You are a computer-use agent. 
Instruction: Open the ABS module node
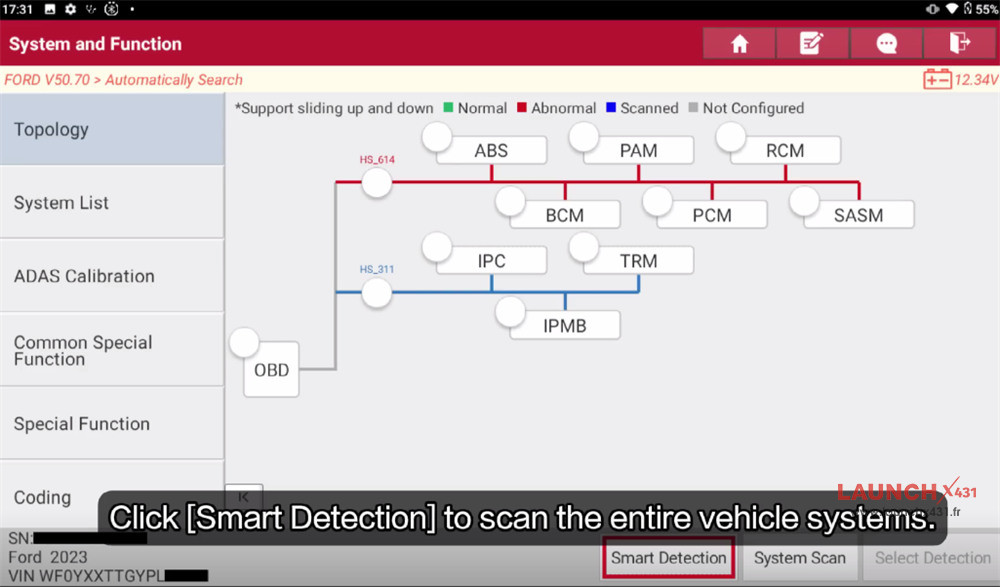pos(491,151)
